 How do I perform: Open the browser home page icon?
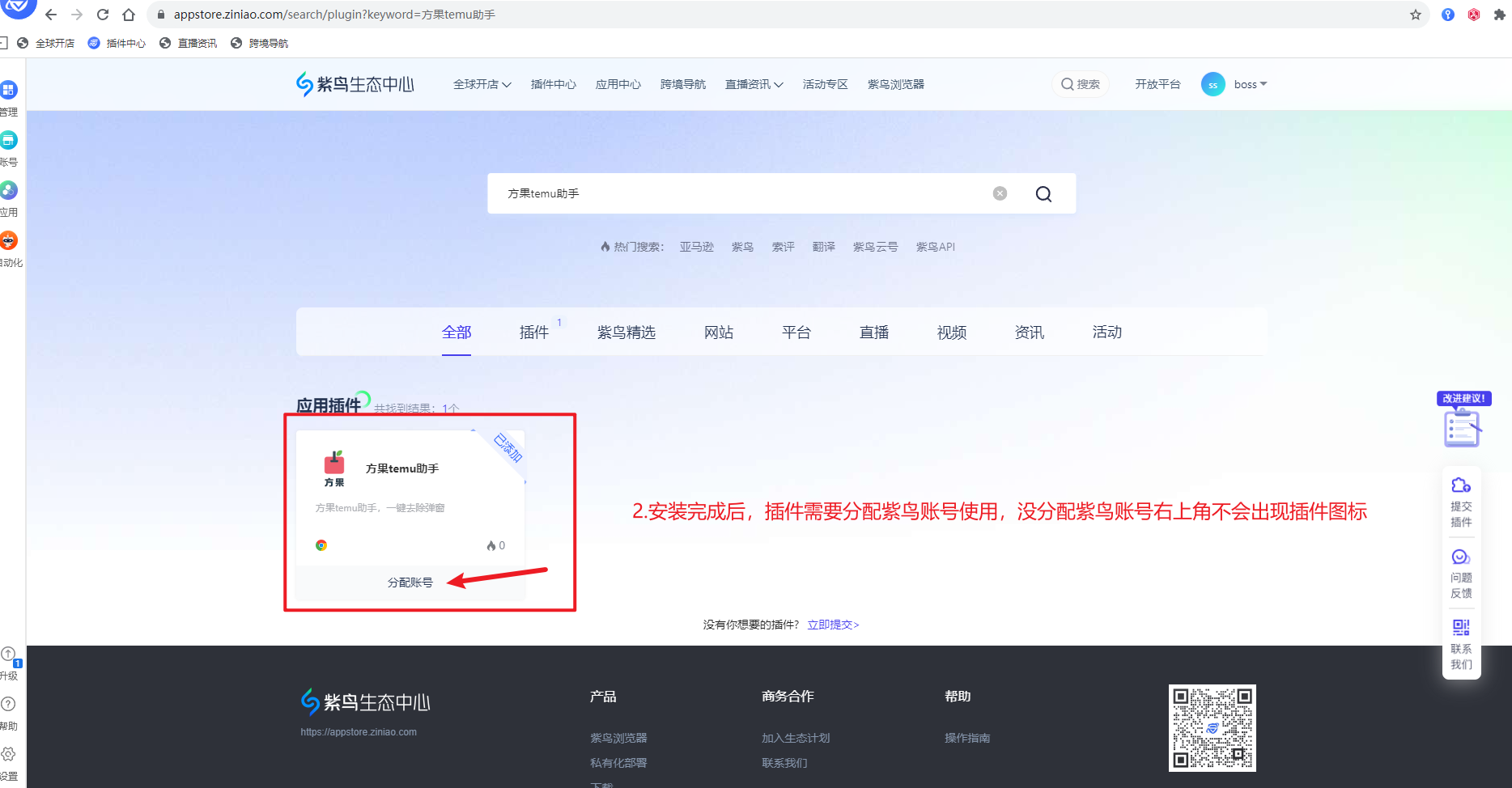pyautogui.click(x=129, y=15)
